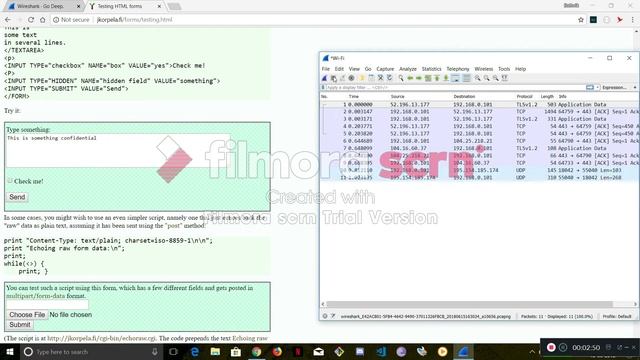Start a new Wireshark capture with the shark fin icon
This screenshot has height=360, width=640.
tap(324, 78)
